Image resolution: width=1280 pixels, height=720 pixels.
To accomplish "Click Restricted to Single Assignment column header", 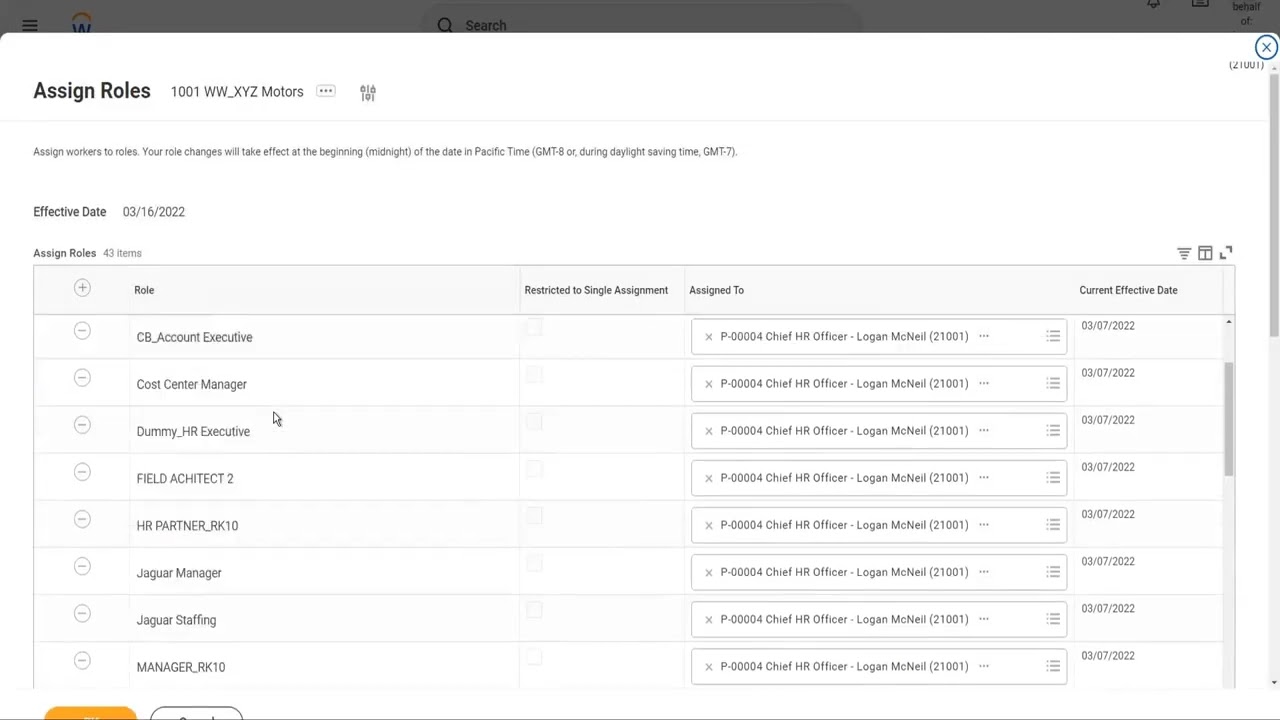I will 596,290.
